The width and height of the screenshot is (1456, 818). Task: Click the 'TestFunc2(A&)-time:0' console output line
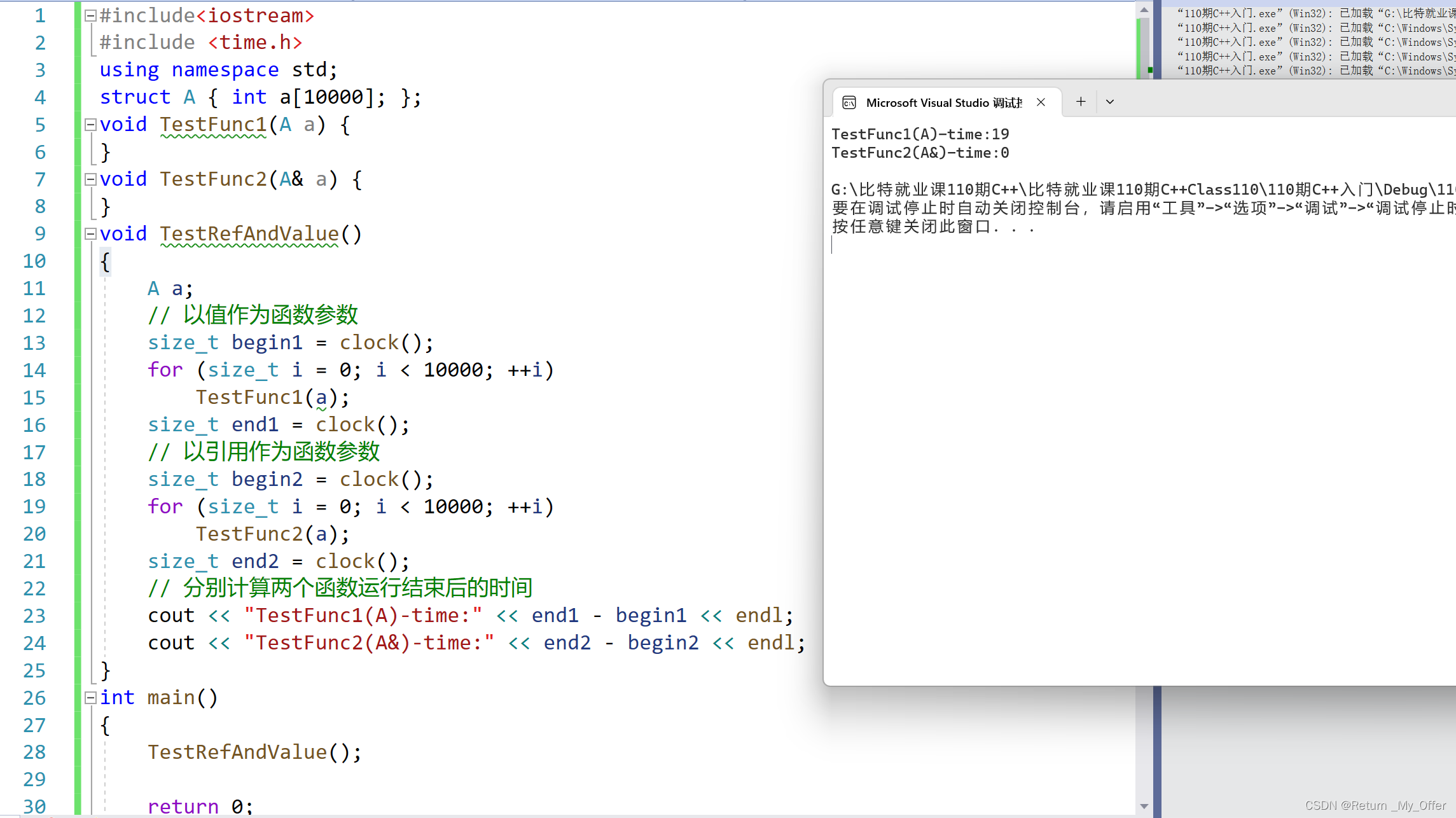pyautogui.click(x=920, y=153)
